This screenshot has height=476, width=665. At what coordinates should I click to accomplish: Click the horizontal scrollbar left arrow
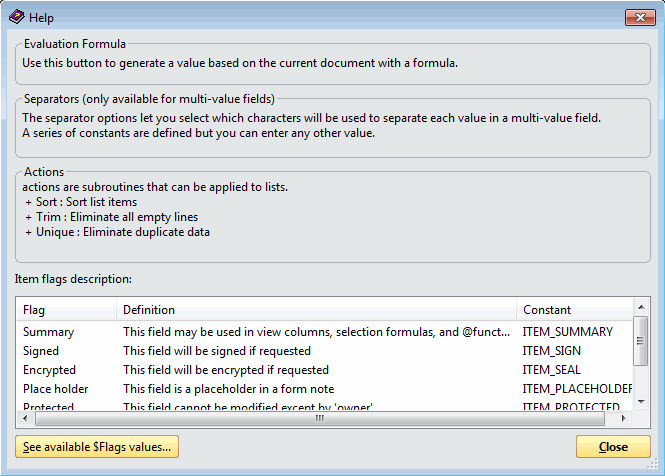(24, 419)
